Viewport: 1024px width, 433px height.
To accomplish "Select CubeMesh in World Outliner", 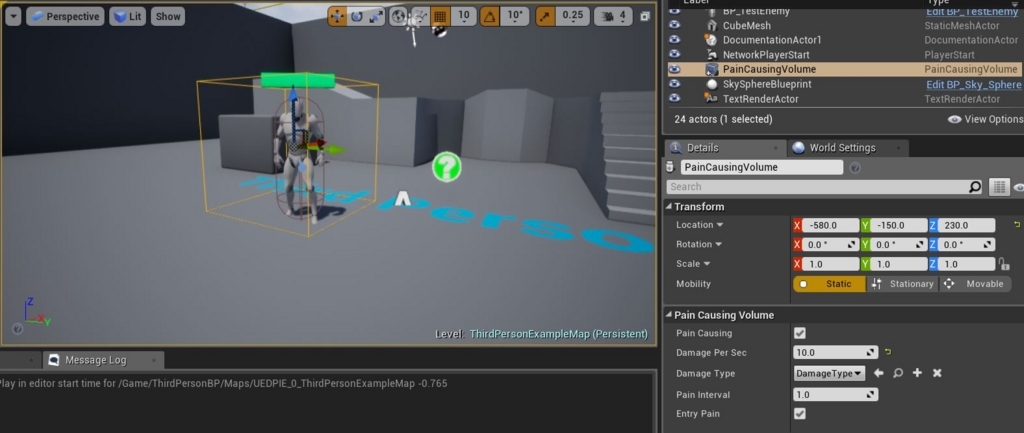I will pos(746,25).
